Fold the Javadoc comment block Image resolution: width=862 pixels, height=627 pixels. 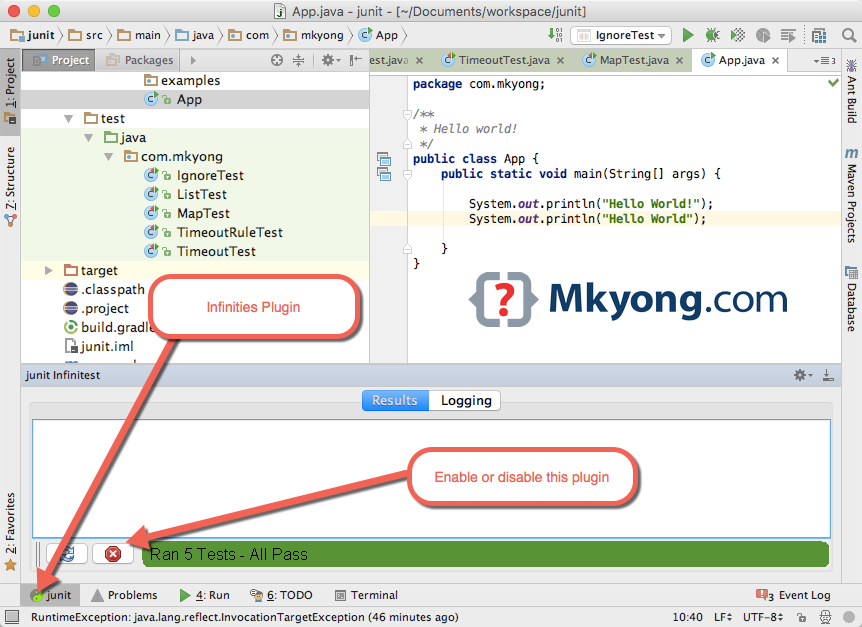pyautogui.click(x=407, y=114)
